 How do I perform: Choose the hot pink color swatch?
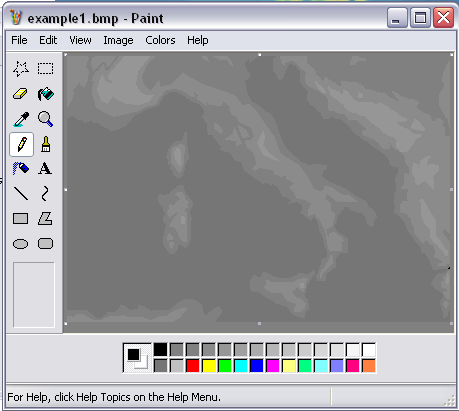[x=353, y=366]
